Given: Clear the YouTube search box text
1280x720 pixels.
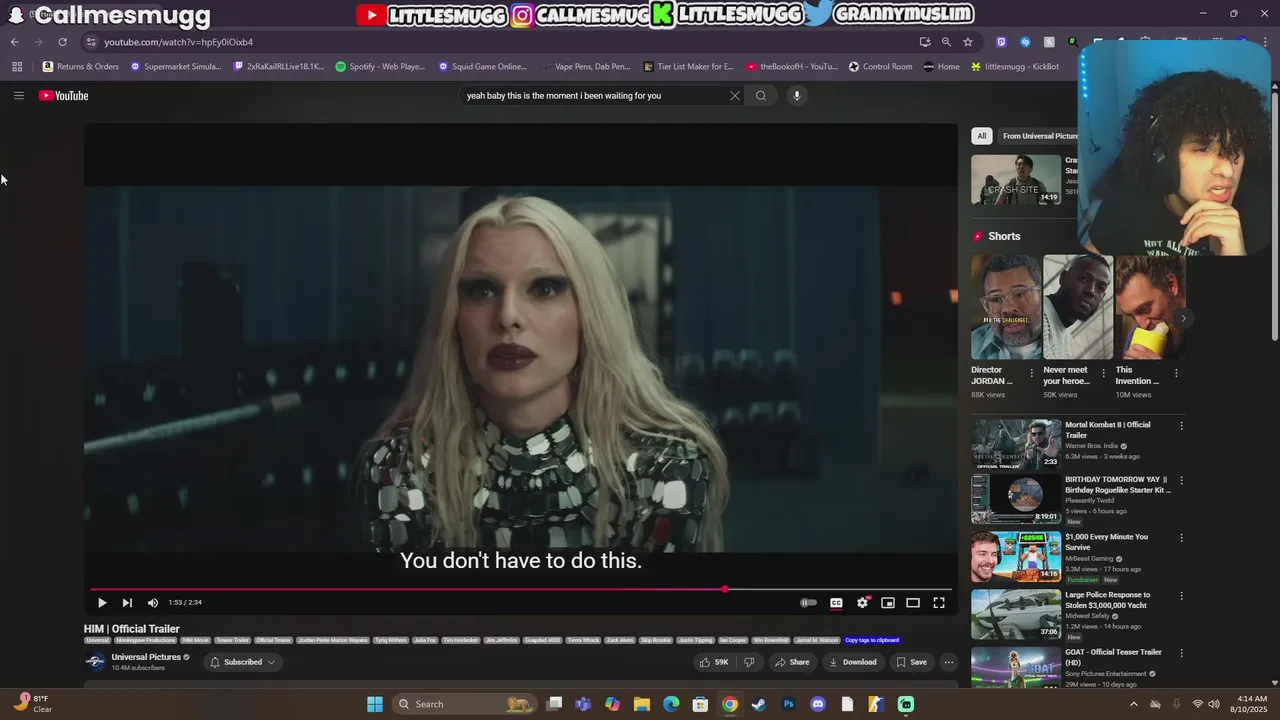Looking at the screenshot, I should (x=735, y=95).
